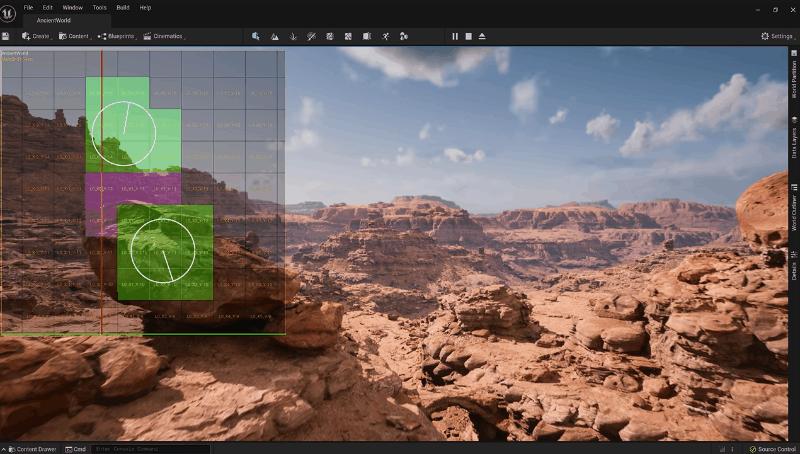This screenshot has height=454, width=800.
Task: Open the Blueprints dropdown menu
Action: [117, 36]
